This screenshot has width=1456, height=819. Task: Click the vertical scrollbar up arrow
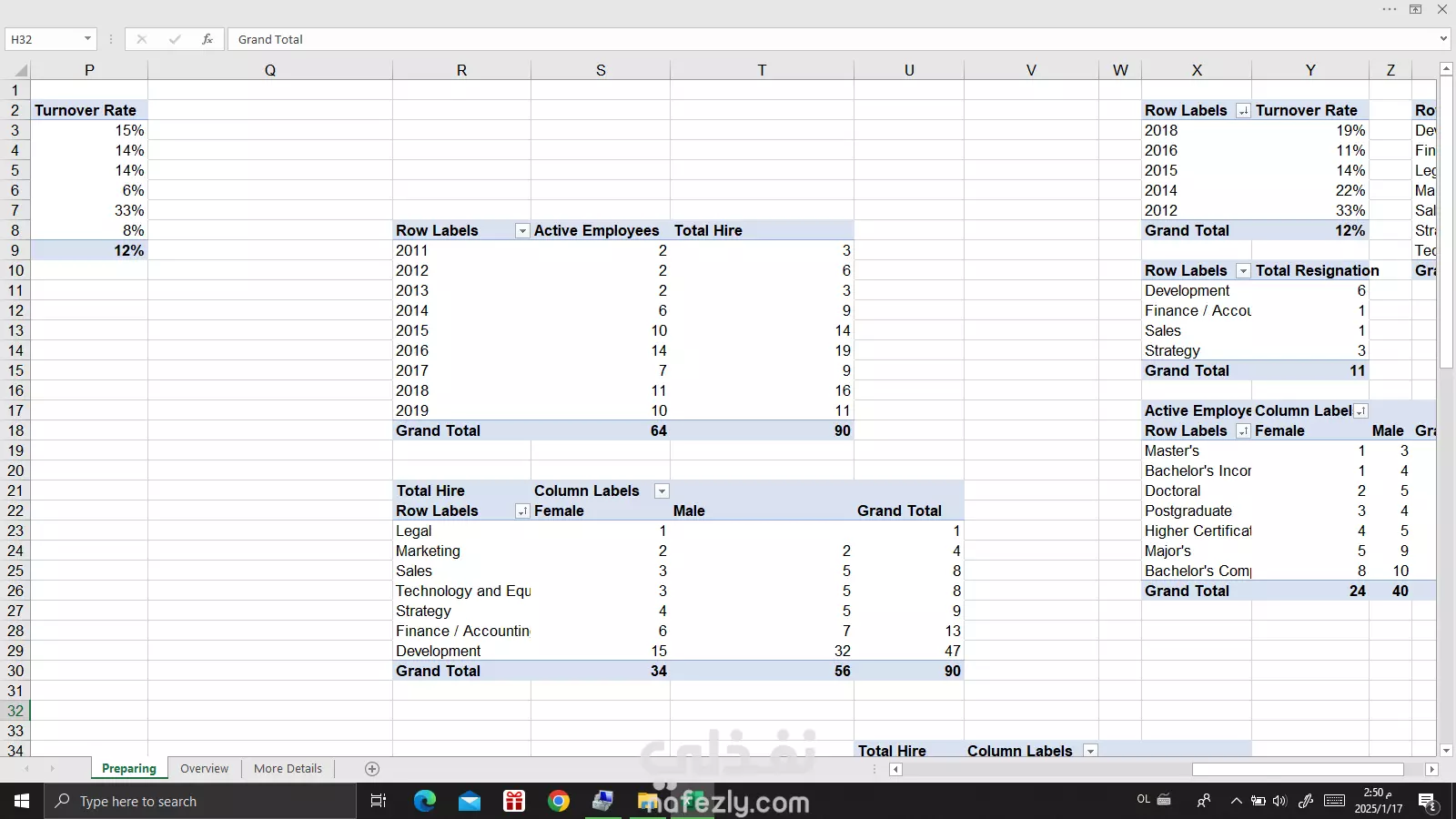tap(1446, 69)
